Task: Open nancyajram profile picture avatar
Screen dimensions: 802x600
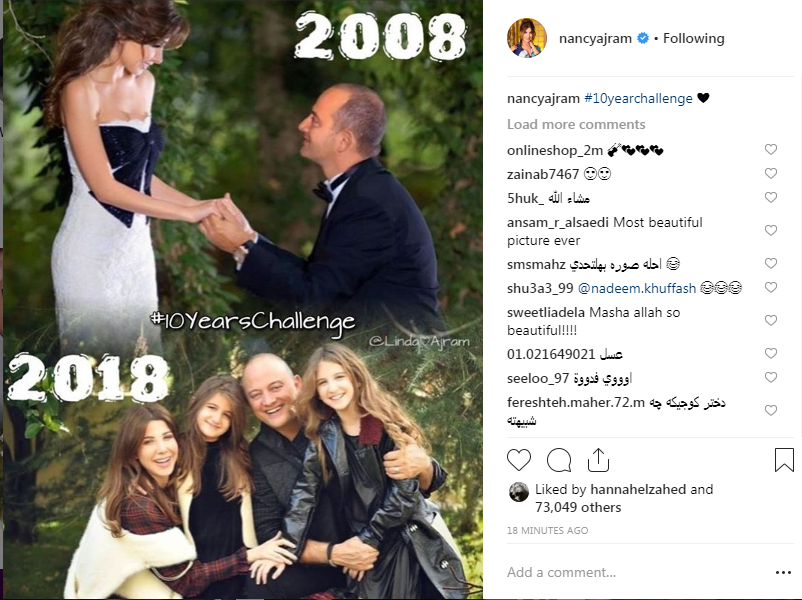Action: point(526,38)
